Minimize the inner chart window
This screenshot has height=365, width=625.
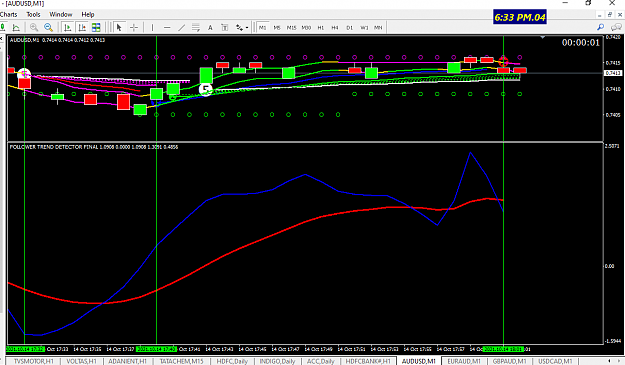pyautogui.click(x=599, y=14)
